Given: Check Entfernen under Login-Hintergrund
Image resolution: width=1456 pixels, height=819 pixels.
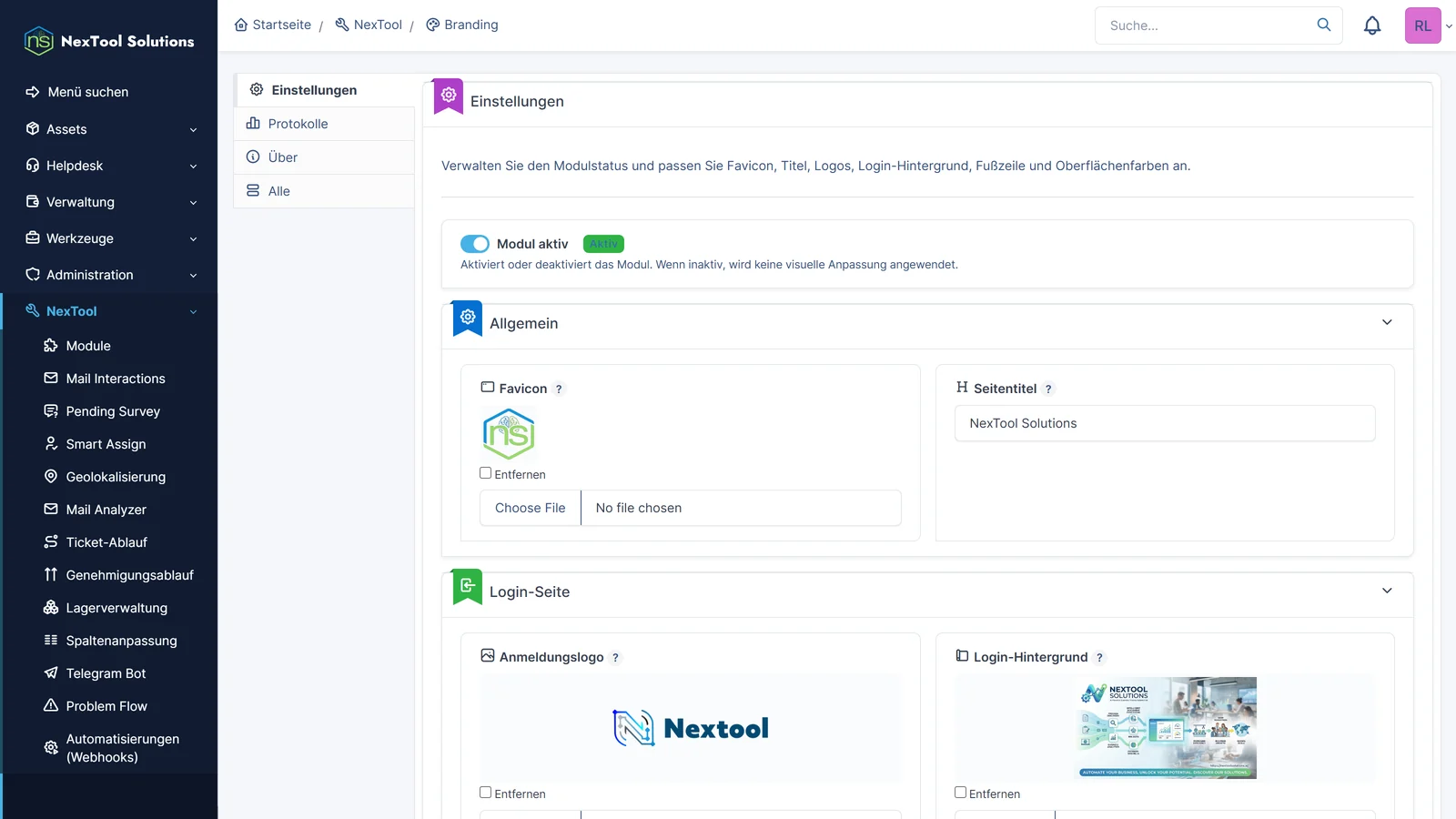Looking at the screenshot, I should click(960, 793).
